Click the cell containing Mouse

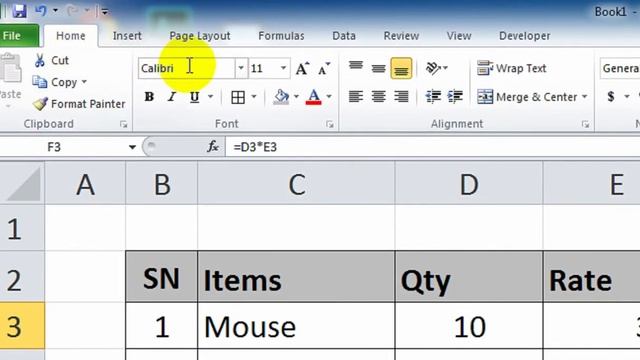(296, 327)
